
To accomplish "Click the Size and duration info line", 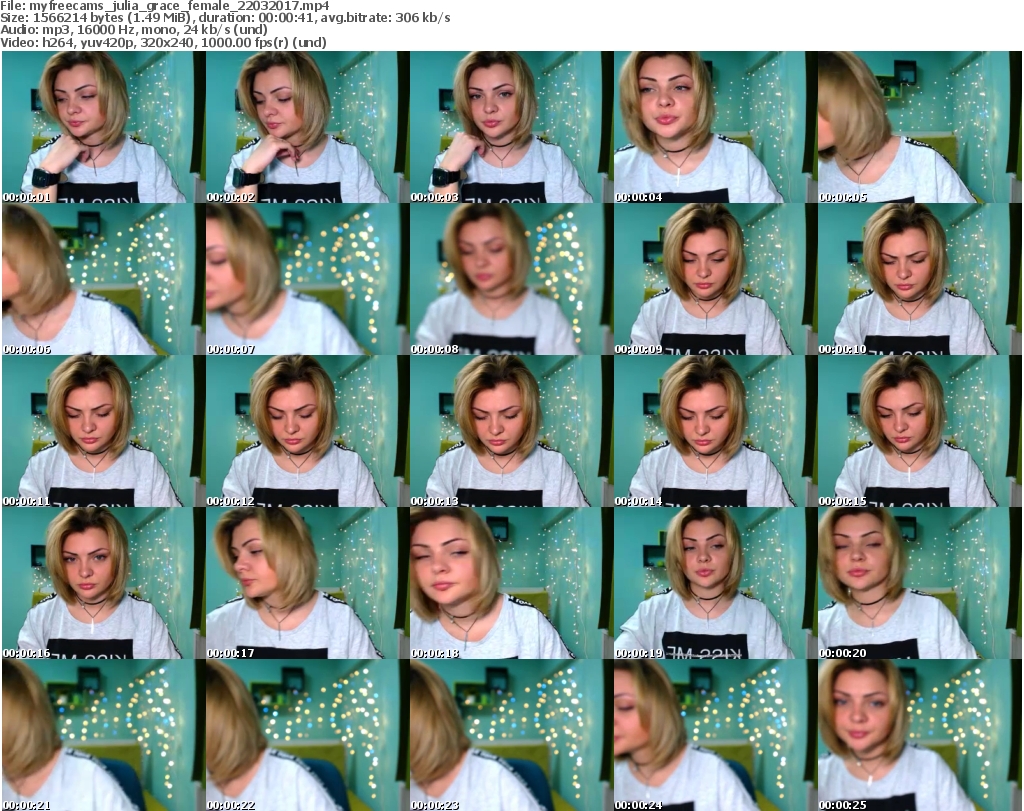I will point(225,18).
